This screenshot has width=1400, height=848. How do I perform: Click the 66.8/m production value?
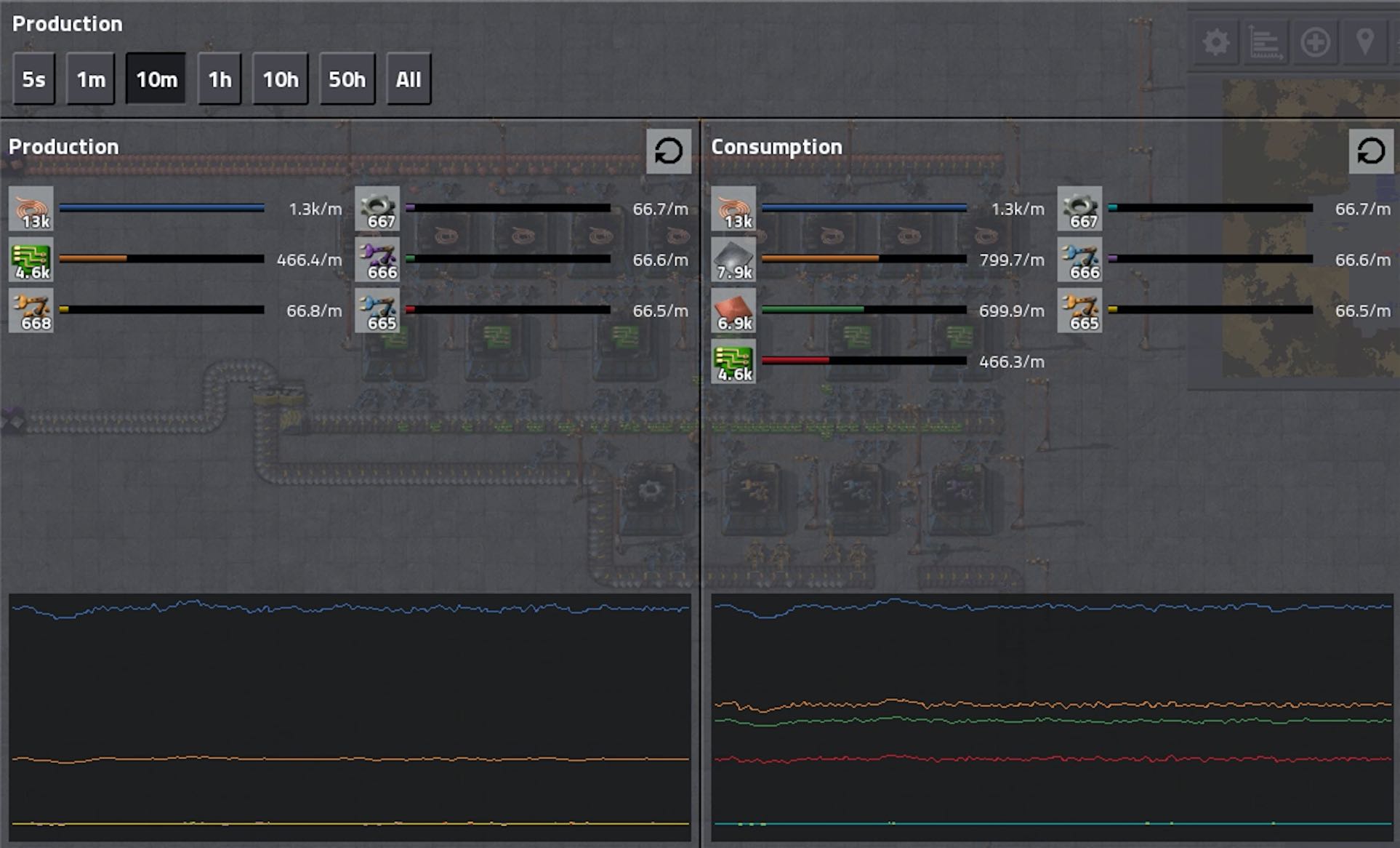click(314, 311)
